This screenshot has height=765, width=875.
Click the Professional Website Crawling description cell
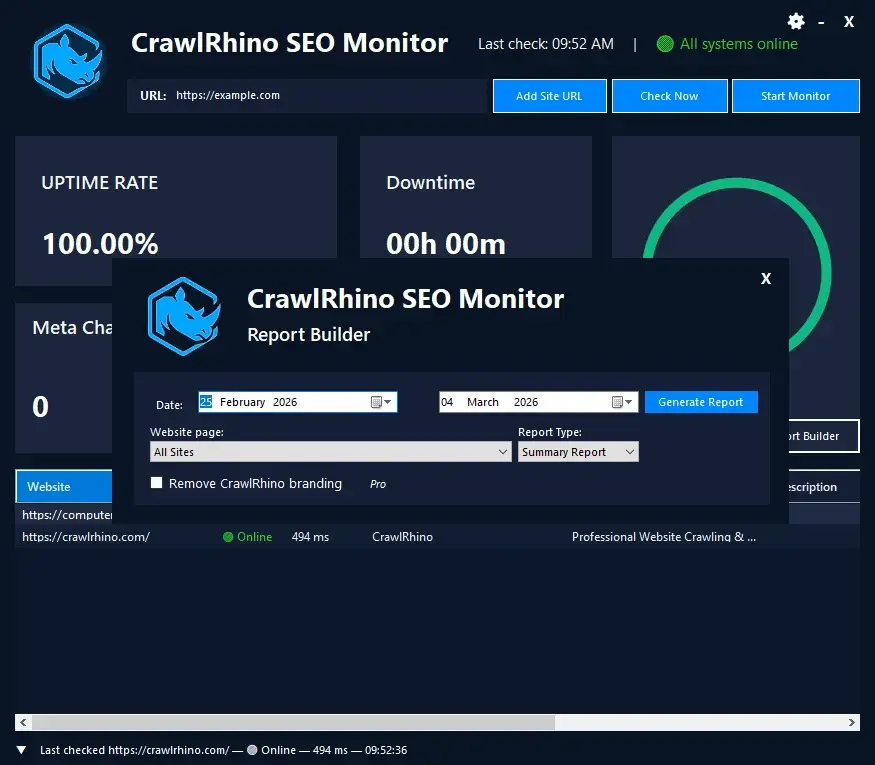(664, 537)
